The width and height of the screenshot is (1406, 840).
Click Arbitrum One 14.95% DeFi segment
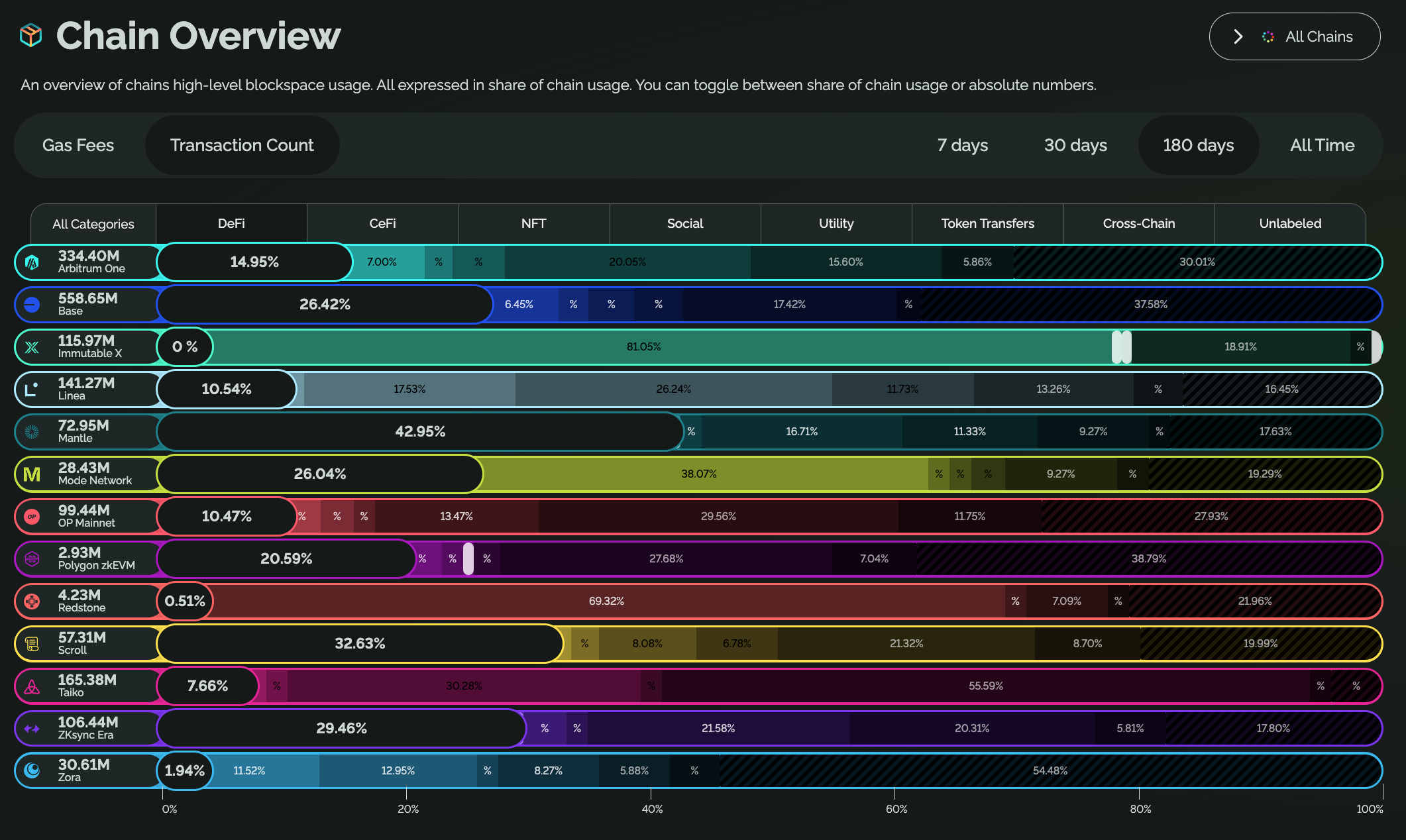tap(254, 262)
